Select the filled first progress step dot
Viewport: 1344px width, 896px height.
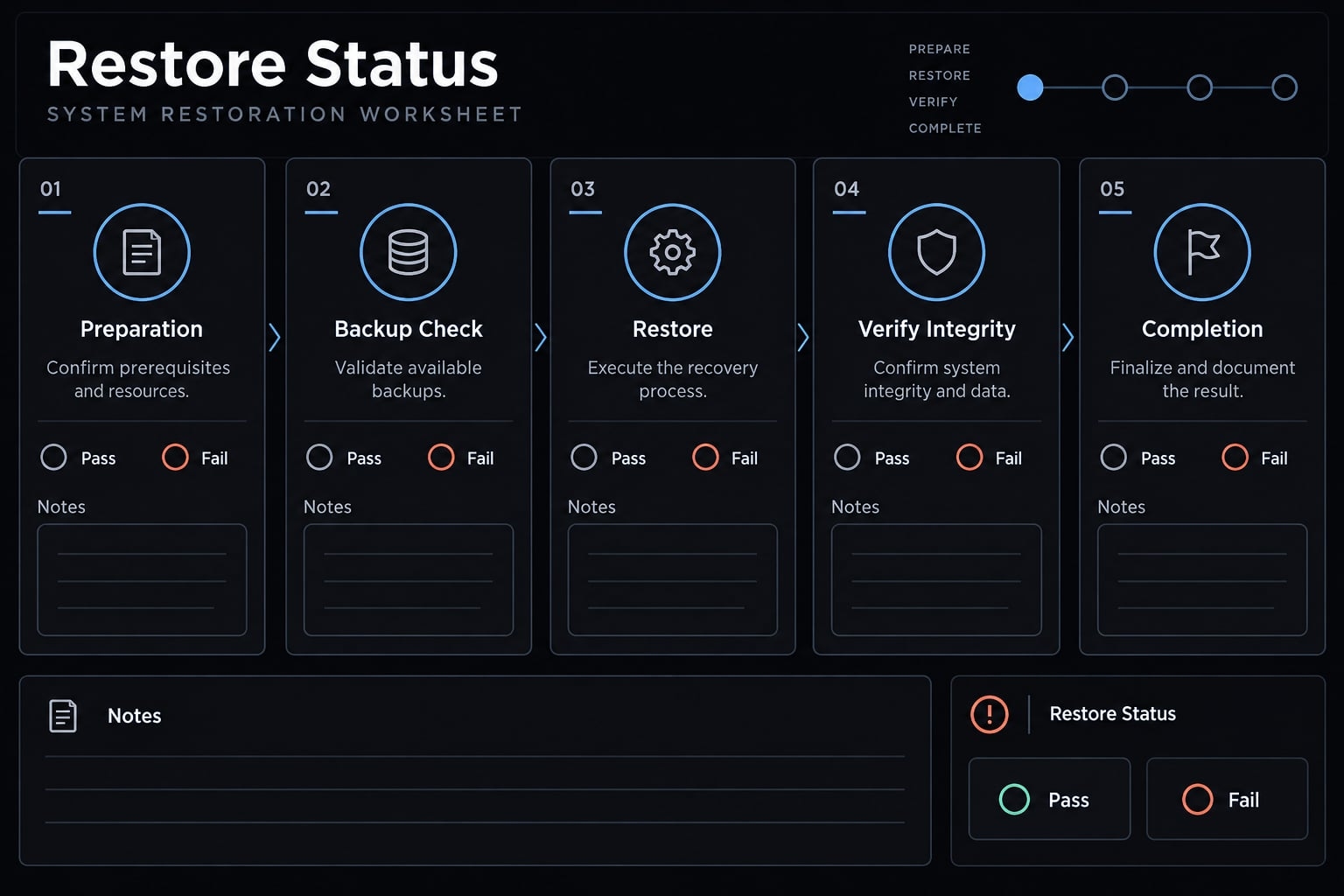[x=1030, y=87]
